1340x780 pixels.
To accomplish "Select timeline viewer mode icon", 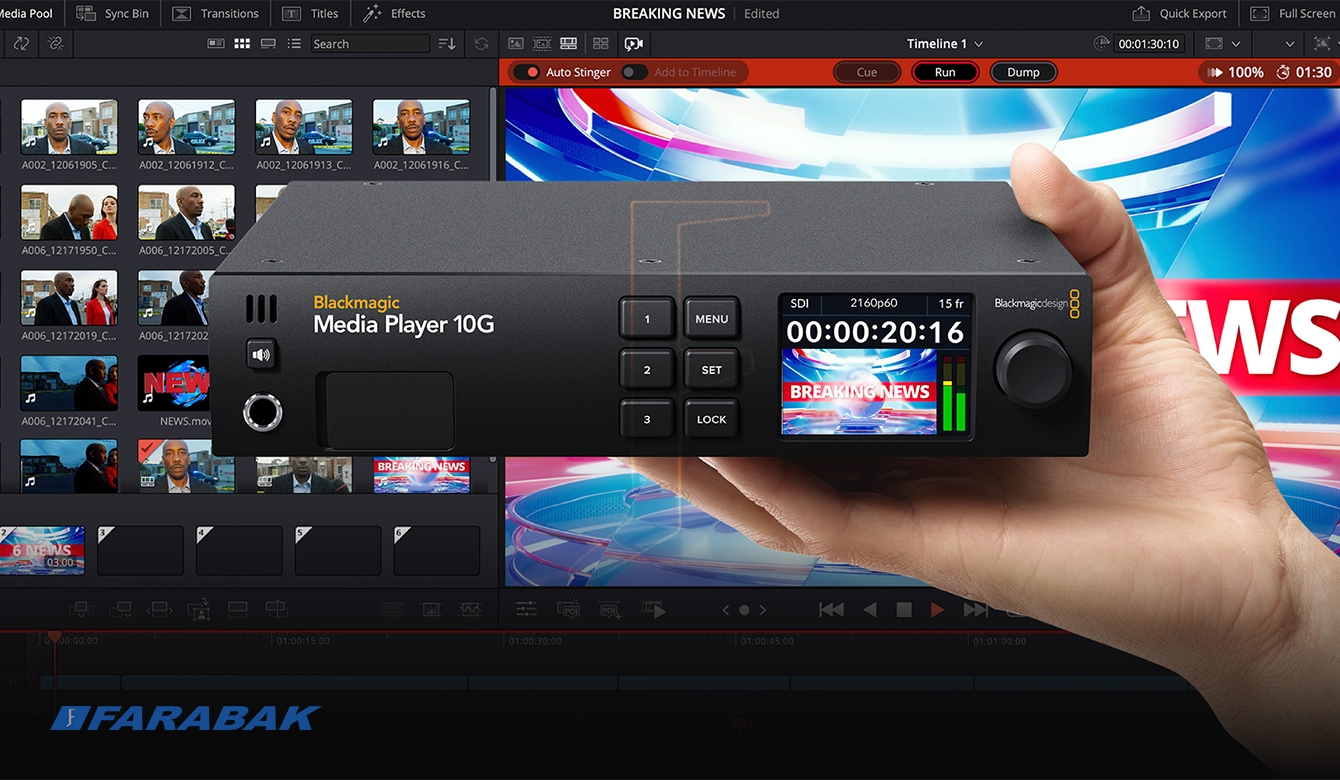I will coord(568,44).
